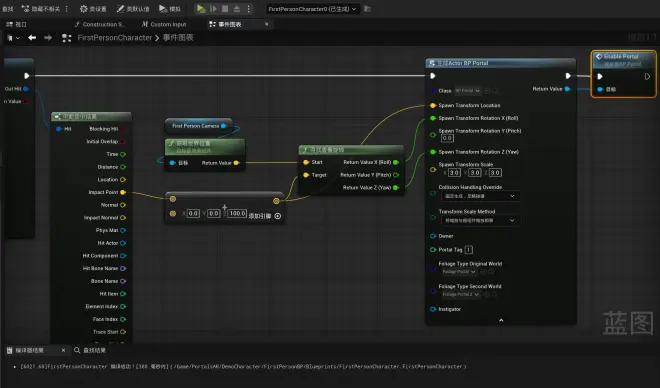Navigate forward with the right arrow
660x388 pixels.
(48, 38)
